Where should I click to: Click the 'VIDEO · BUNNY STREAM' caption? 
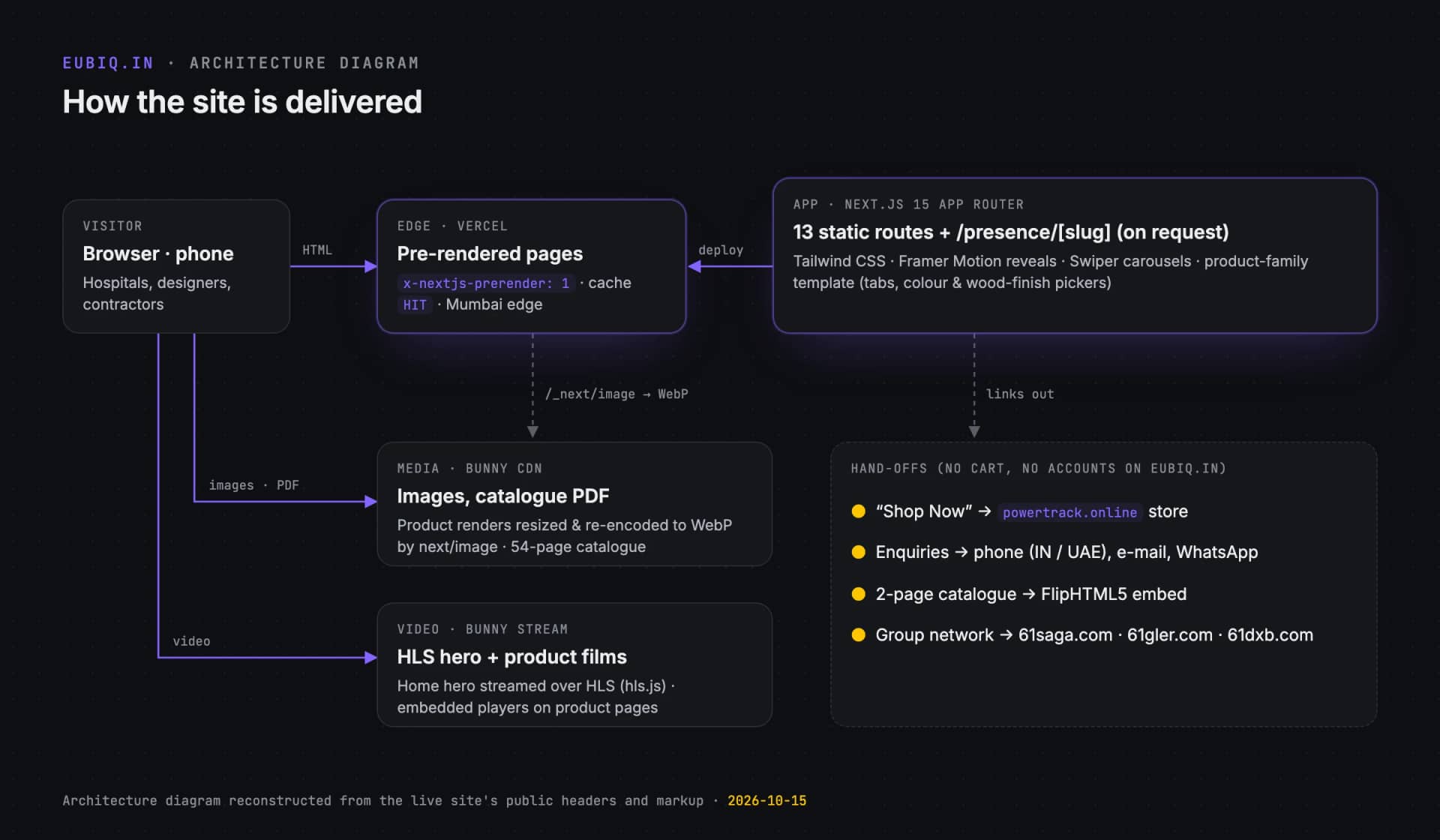(x=482, y=629)
